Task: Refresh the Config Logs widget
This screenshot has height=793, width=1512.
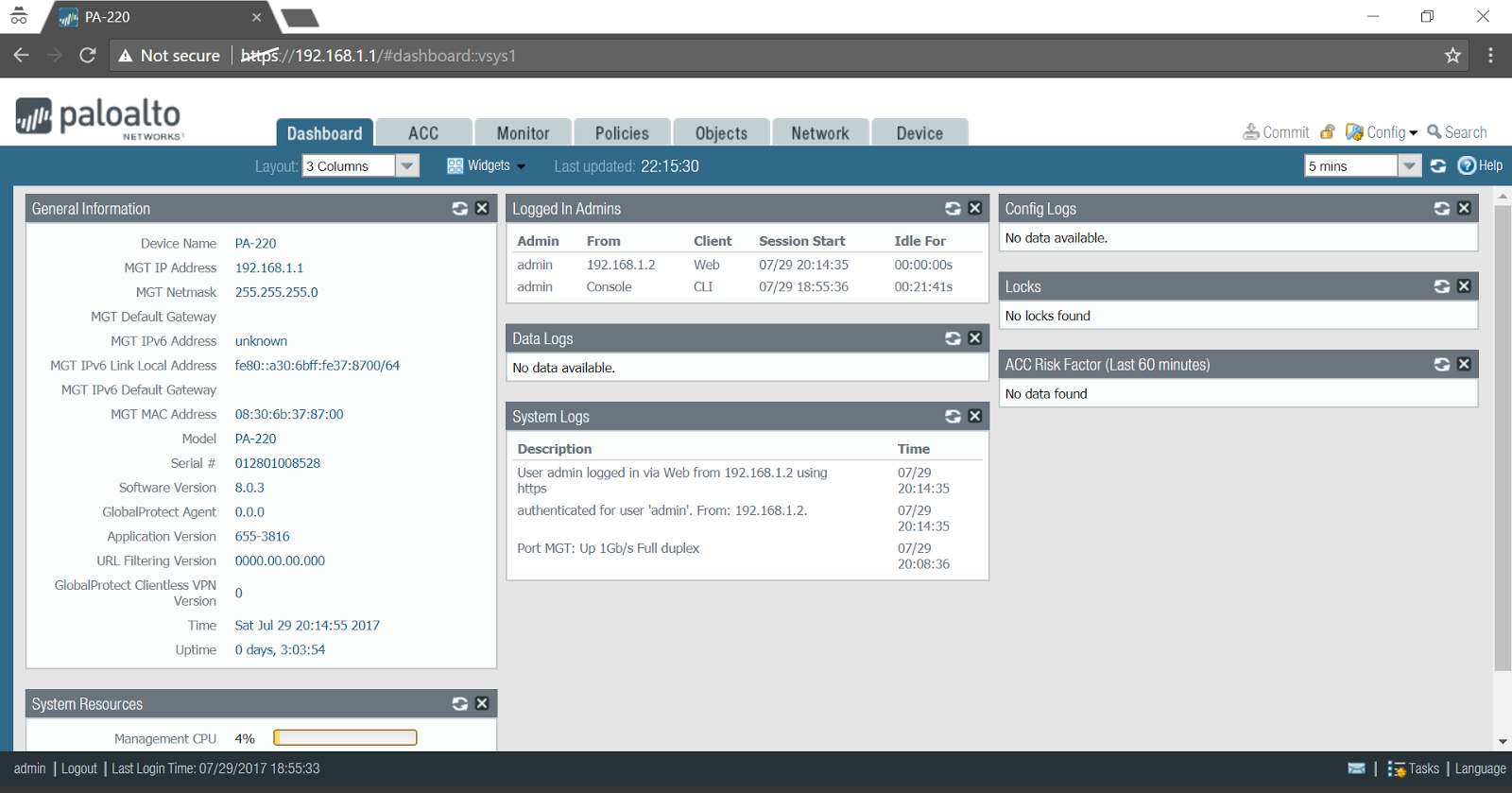Action: coord(1442,208)
